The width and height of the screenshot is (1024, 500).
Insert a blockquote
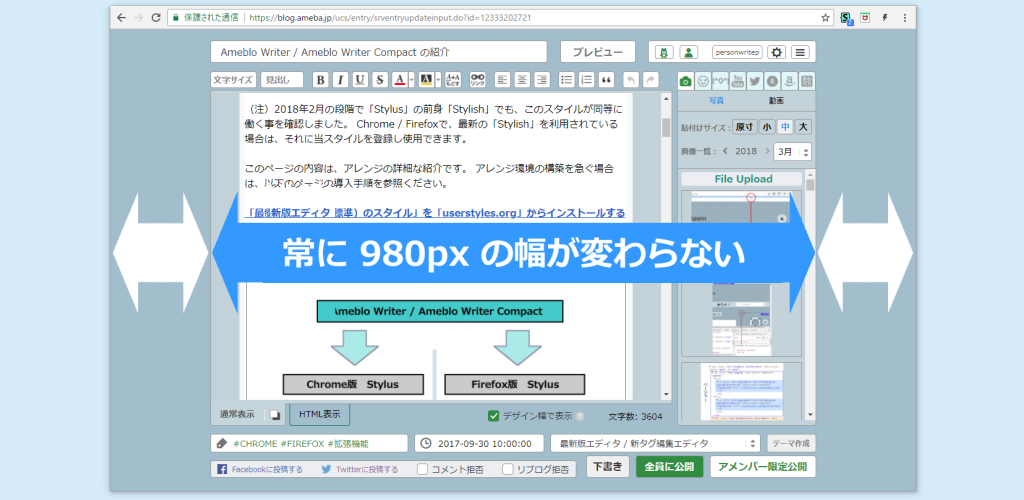607,80
